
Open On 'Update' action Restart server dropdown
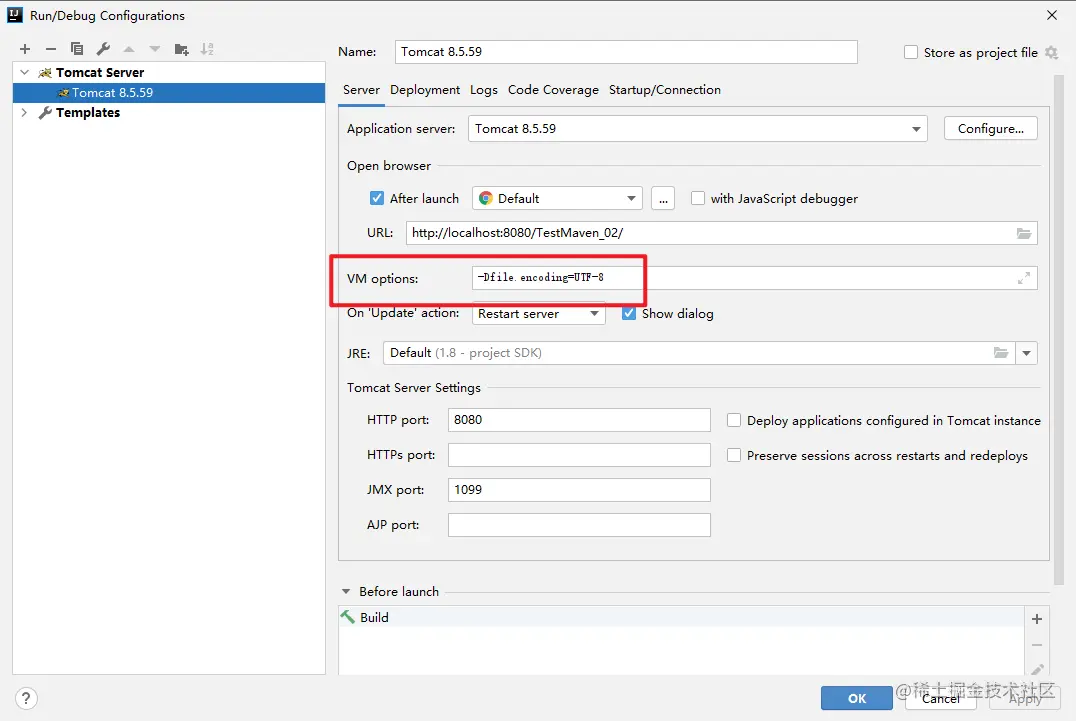[x=539, y=314]
